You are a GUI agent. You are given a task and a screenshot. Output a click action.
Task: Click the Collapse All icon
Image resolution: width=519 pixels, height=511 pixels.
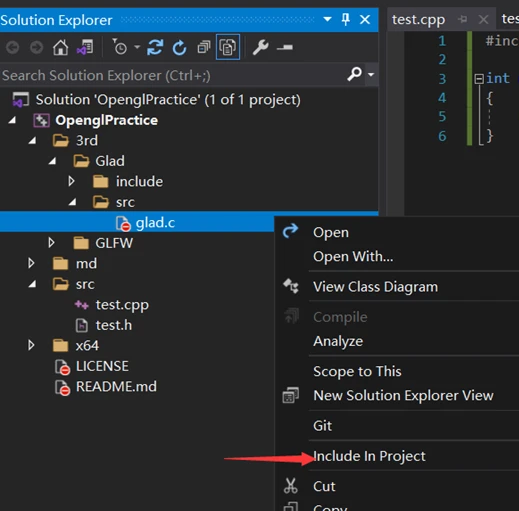pyautogui.click(x=204, y=47)
